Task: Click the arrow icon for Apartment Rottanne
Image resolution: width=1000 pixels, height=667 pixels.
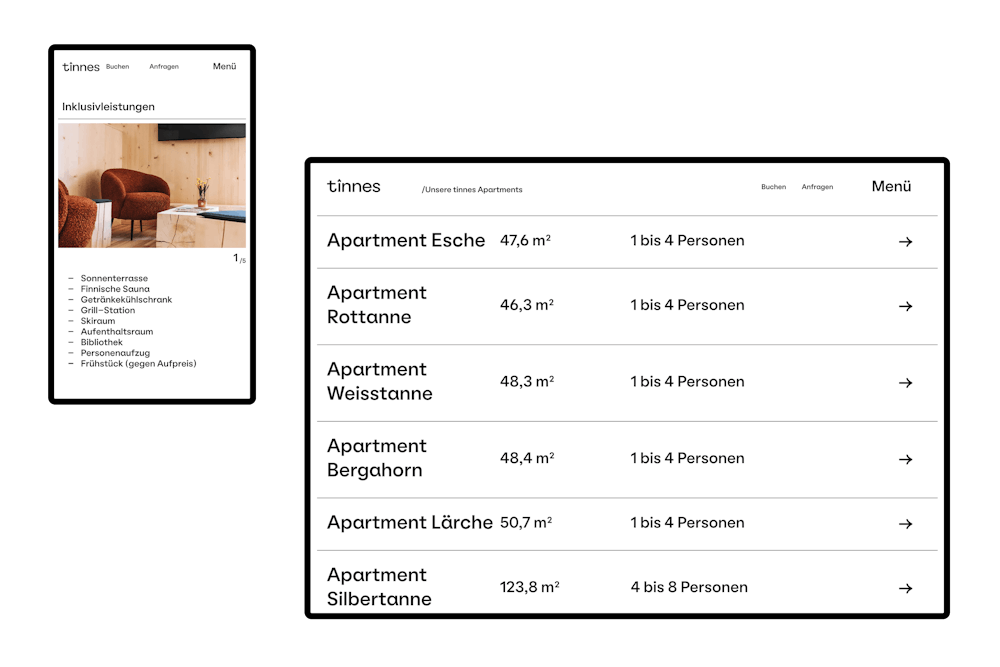Action: point(905,306)
